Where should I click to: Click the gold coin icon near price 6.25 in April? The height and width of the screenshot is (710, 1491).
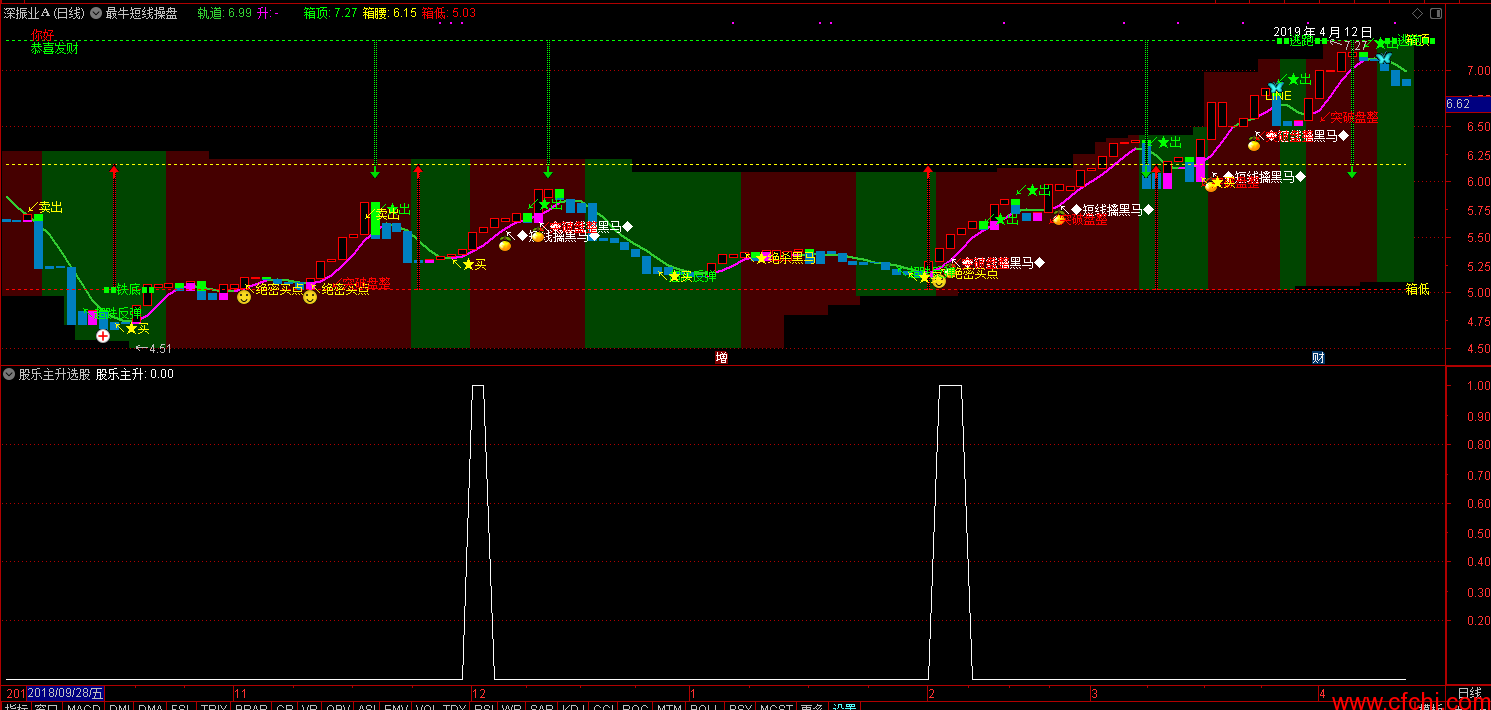click(1254, 145)
